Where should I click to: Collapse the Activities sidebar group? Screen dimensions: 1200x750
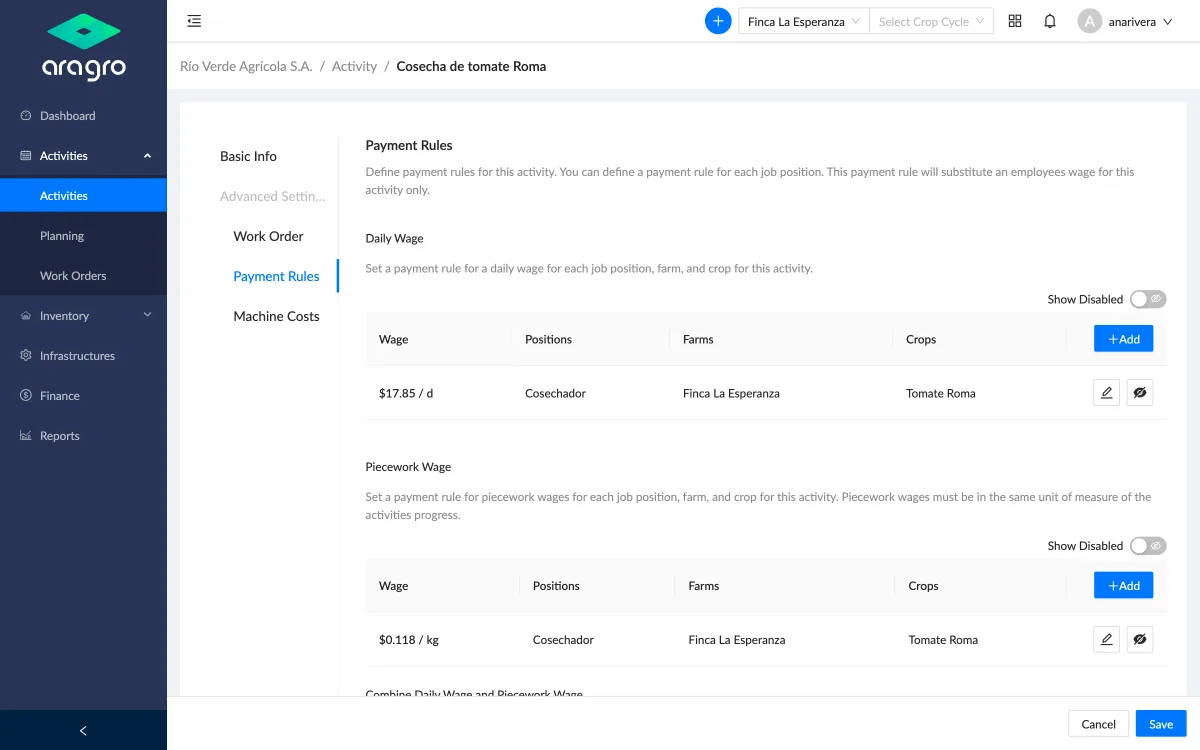tap(148, 156)
